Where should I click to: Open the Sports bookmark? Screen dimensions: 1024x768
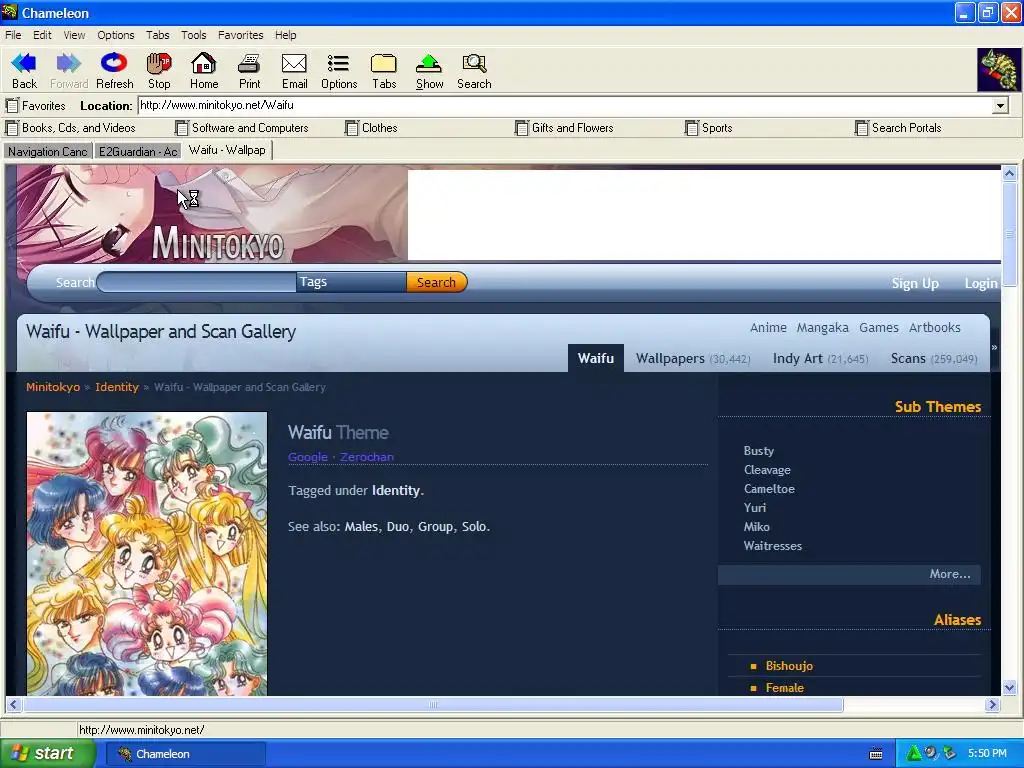point(709,128)
